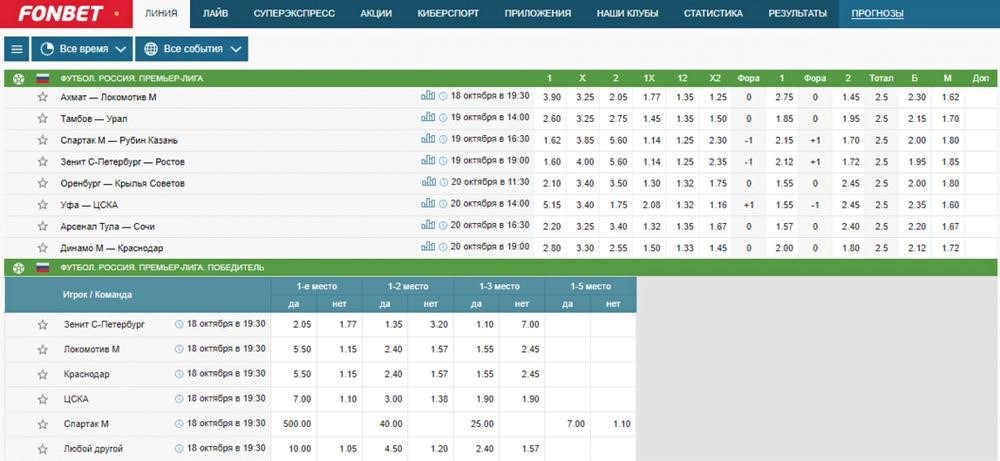1000x461 pixels.
Task: Star the Тамбов — Урал match
Action: [43, 119]
